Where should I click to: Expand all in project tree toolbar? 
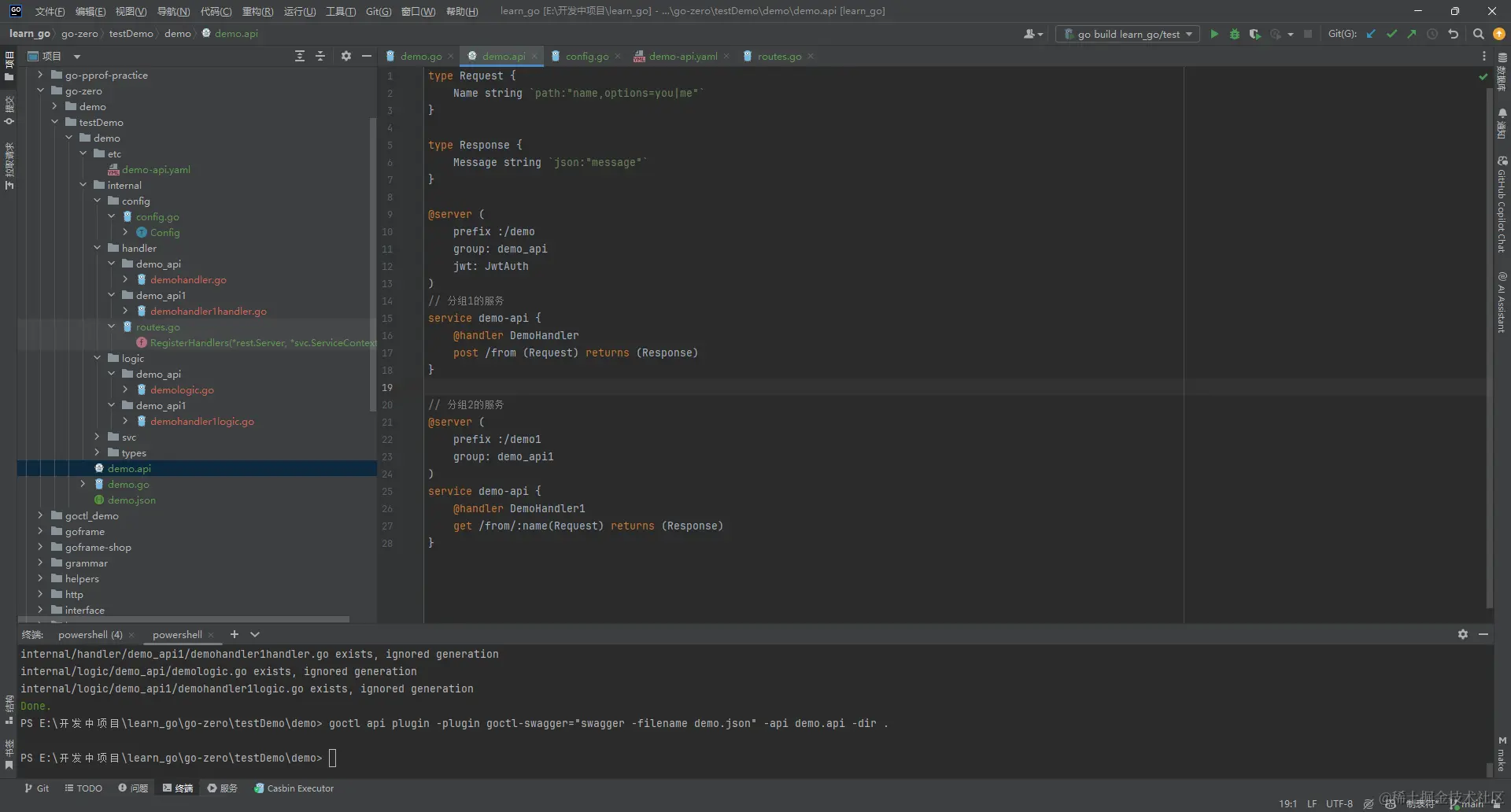tap(300, 56)
